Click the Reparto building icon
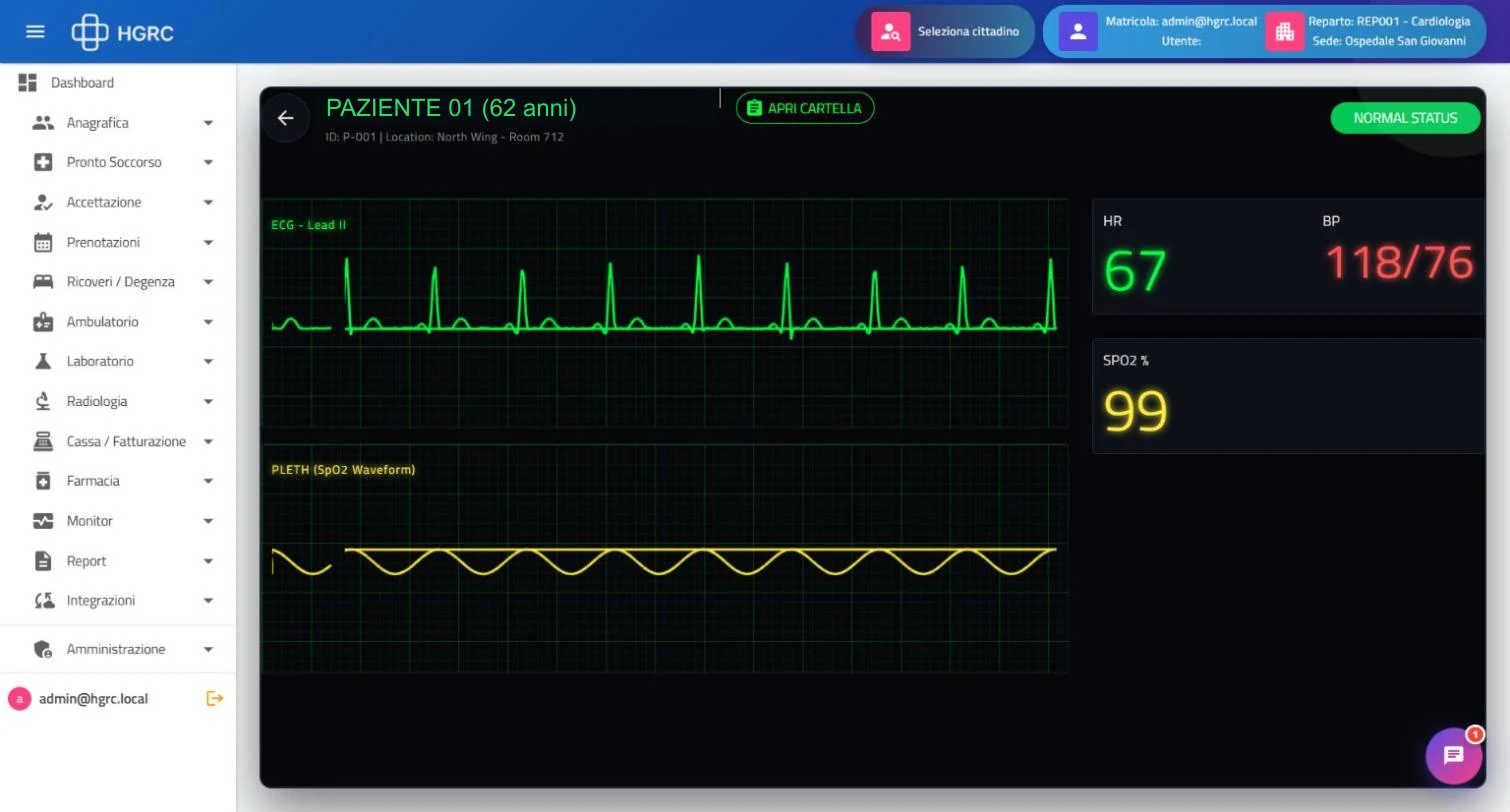Viewport: 1510px width, 812px height. 1285,31
